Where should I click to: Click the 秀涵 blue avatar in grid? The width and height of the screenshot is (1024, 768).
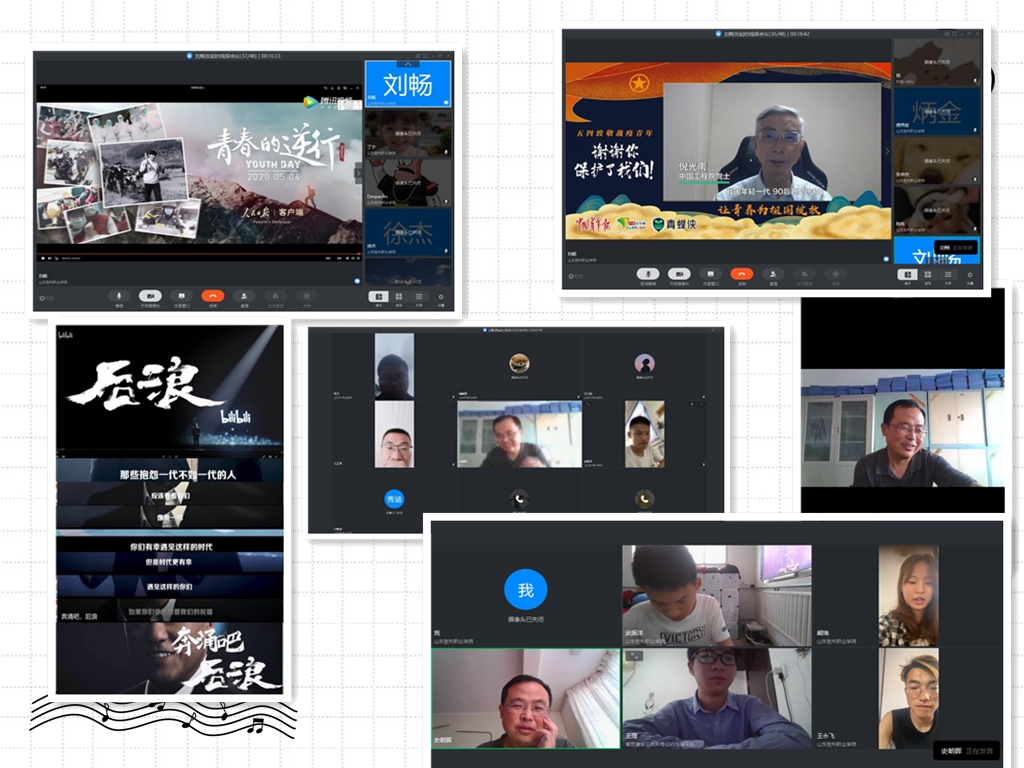[395, 498]
